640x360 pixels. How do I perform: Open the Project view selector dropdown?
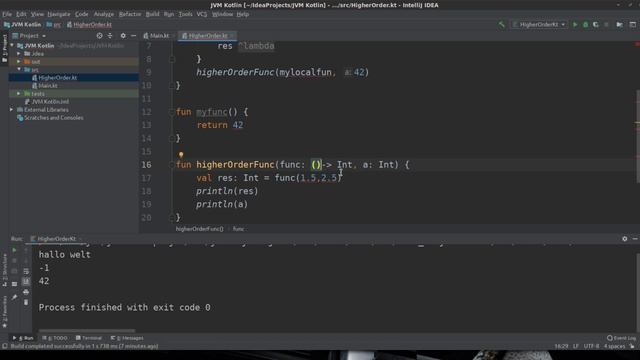click(29, 36)
